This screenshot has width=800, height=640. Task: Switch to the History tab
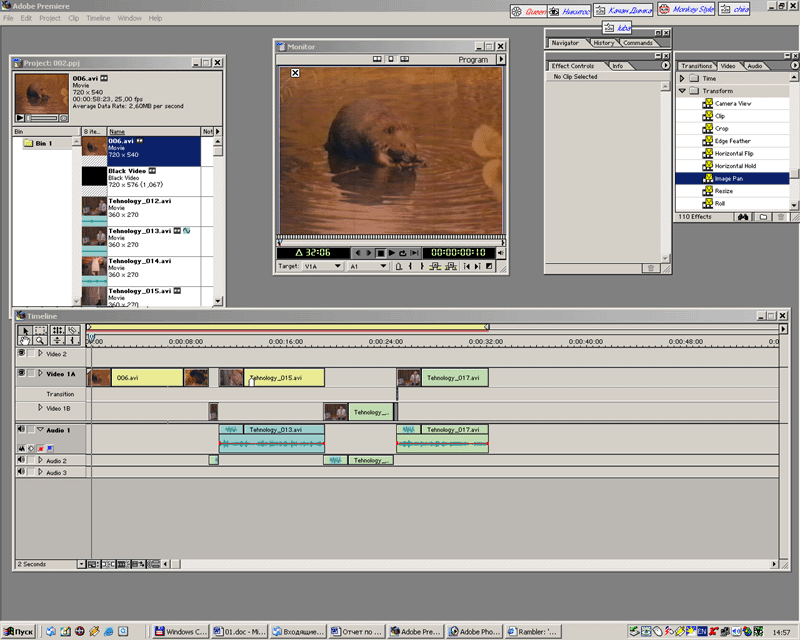[x=603, y=43]
